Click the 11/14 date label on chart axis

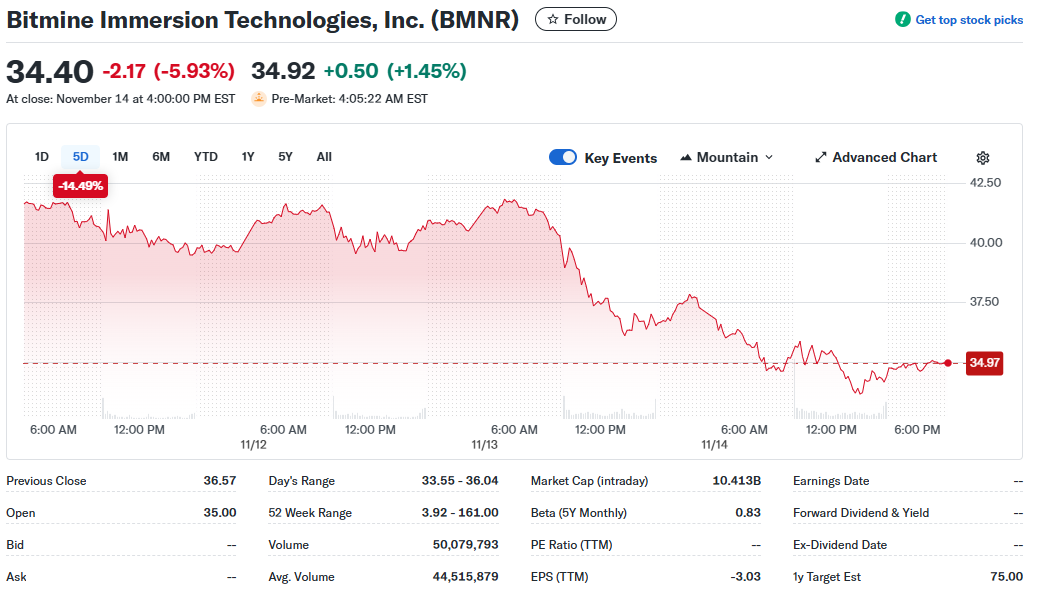[x=714, y=445]
